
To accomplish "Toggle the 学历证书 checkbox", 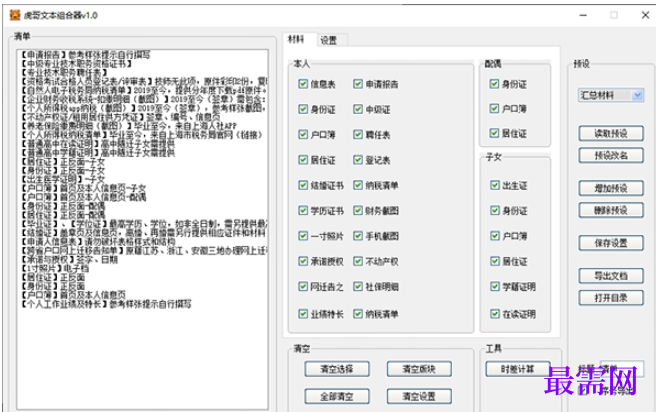I will (303, 210).
